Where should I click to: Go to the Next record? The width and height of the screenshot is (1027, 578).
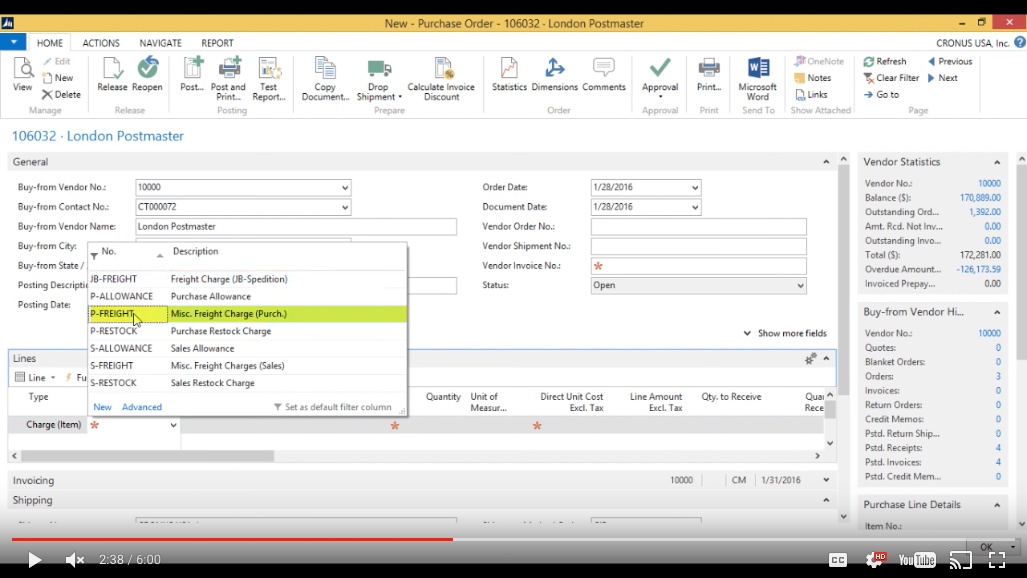(x=943, y=77)
